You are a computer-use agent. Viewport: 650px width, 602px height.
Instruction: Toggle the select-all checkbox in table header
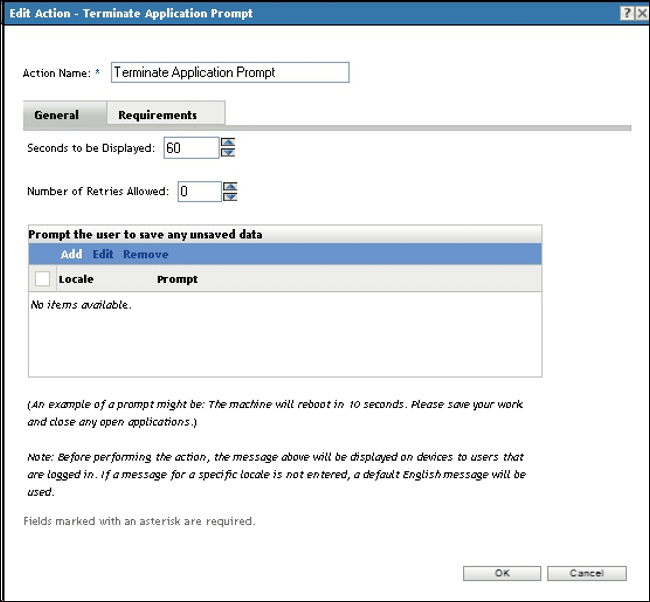pyautogui.click(x=42, y=279)
